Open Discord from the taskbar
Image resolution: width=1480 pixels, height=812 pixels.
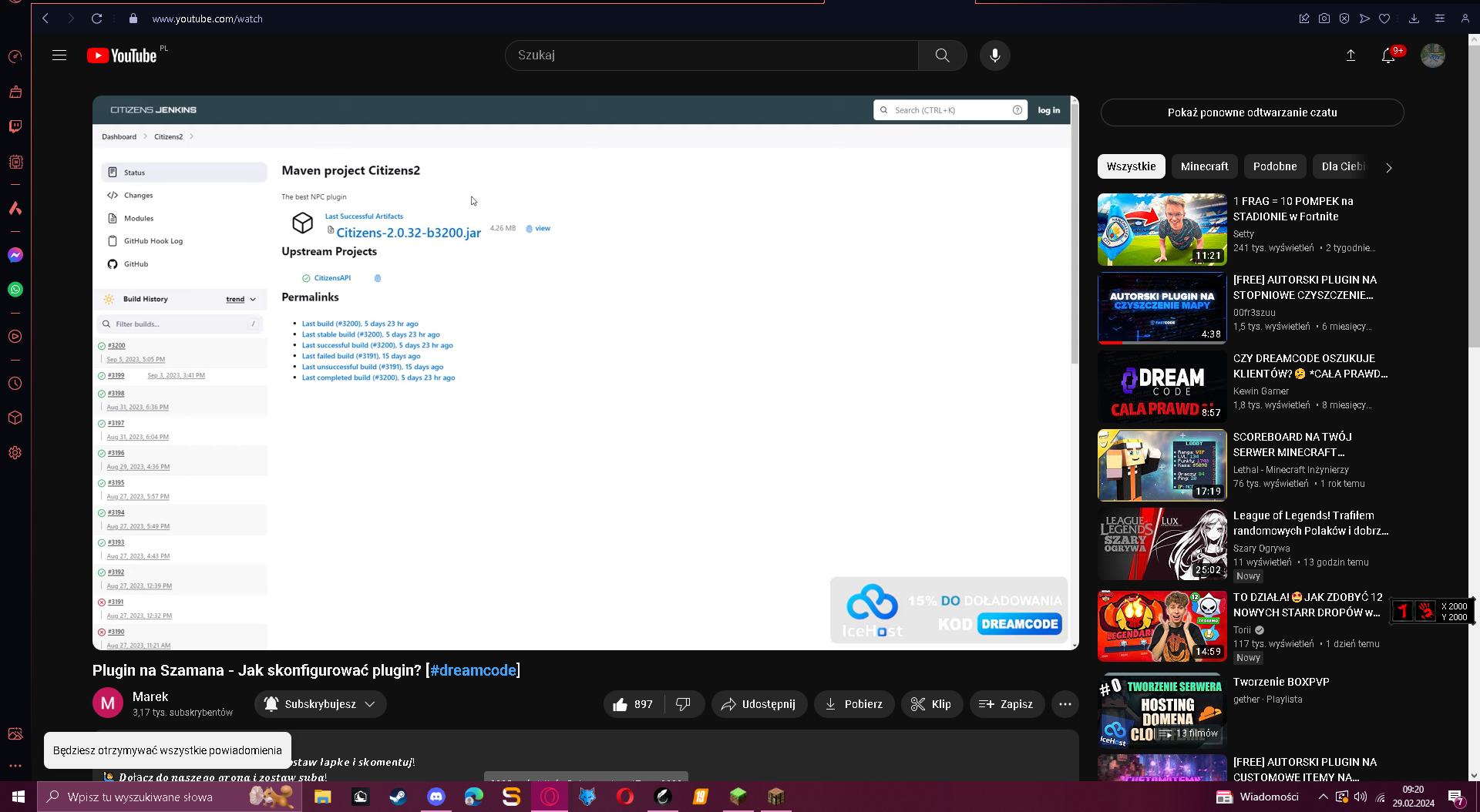(x=436, y=797)
